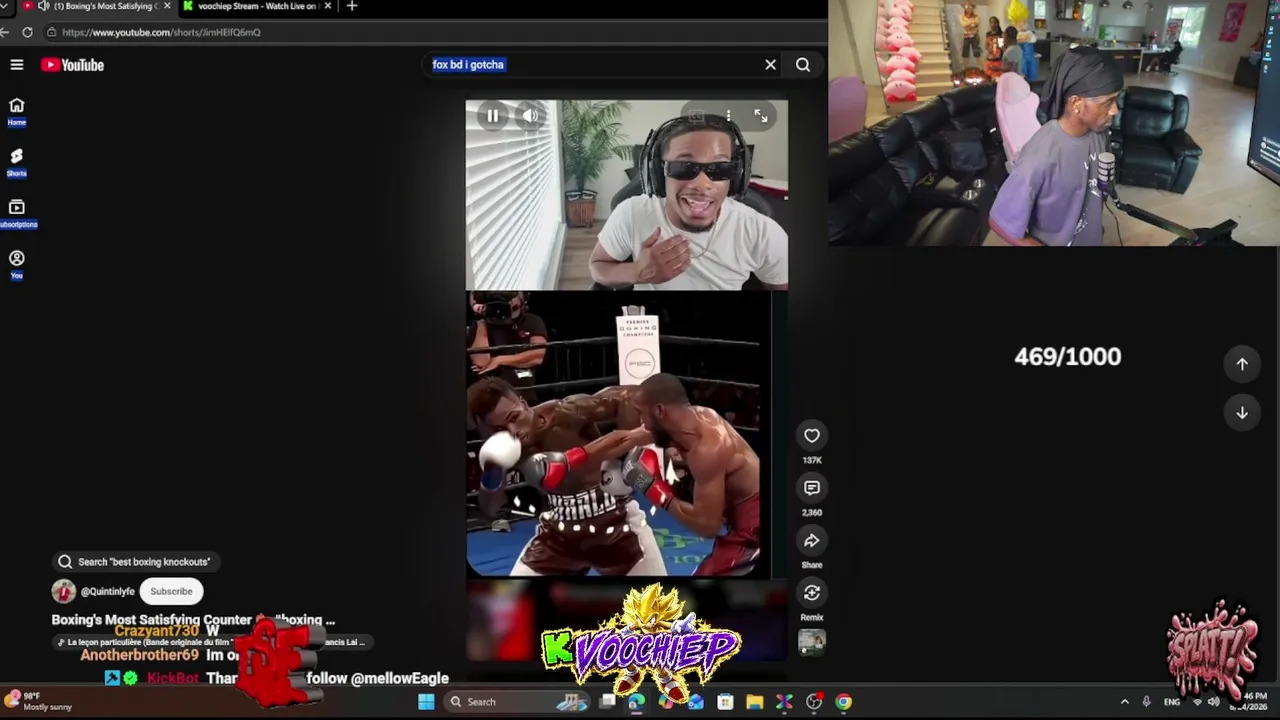Close the Boxing's Most Satisfying tab

[166, 6]
